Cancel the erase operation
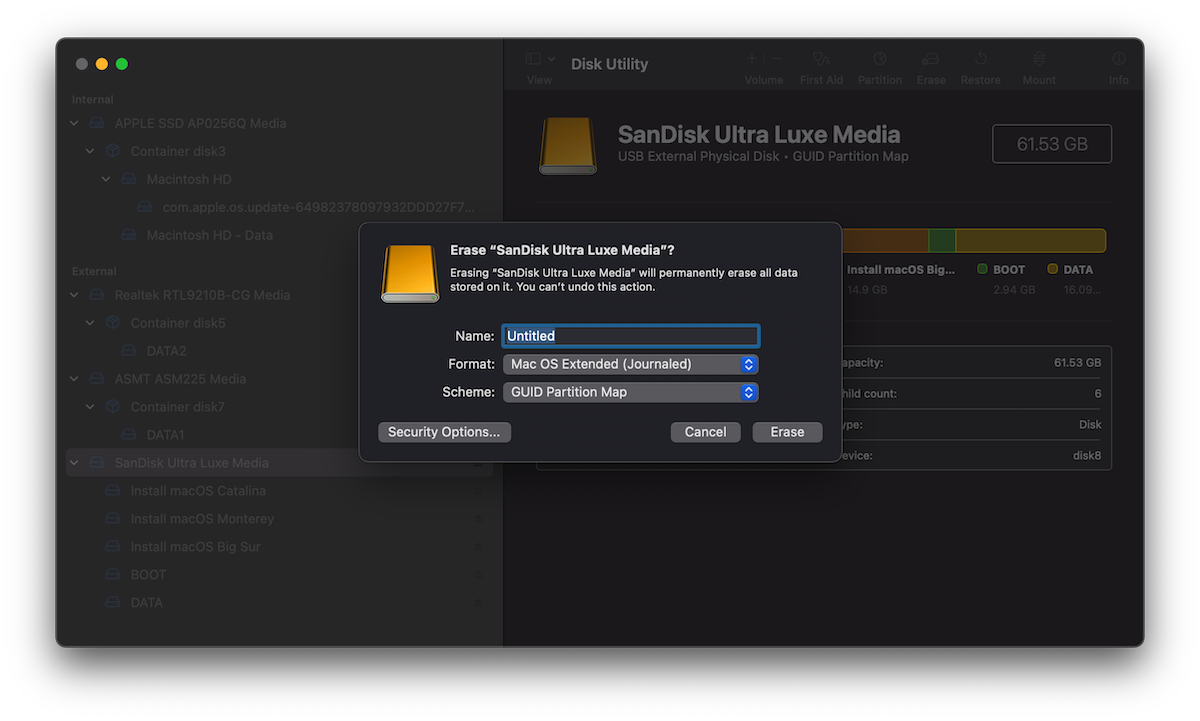This screenshot has height=721, width=1200. coord(705,431)
